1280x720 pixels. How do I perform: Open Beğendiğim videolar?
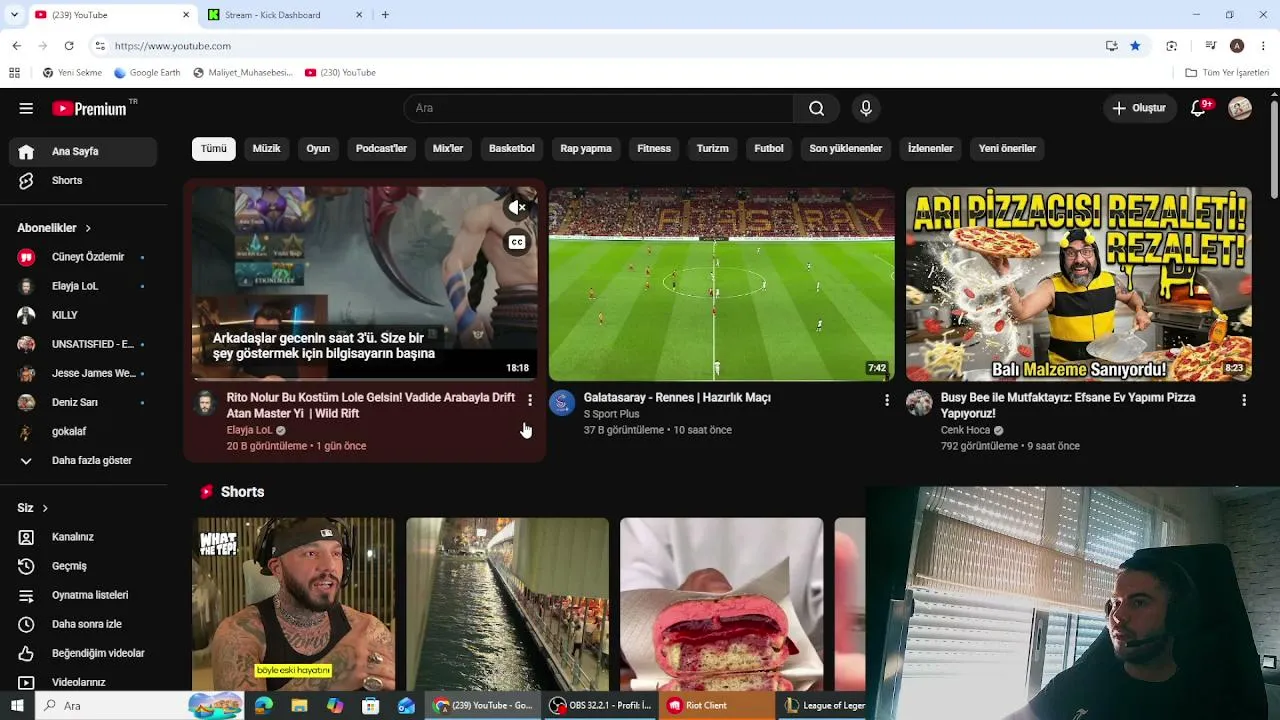point(83,653)
